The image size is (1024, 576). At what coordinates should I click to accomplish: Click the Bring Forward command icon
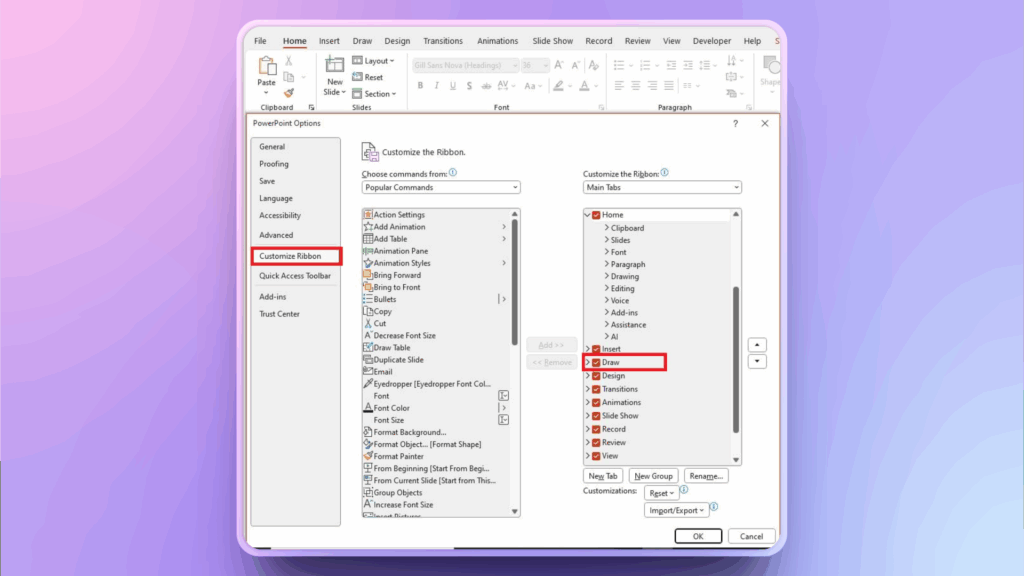pos(368,275)
